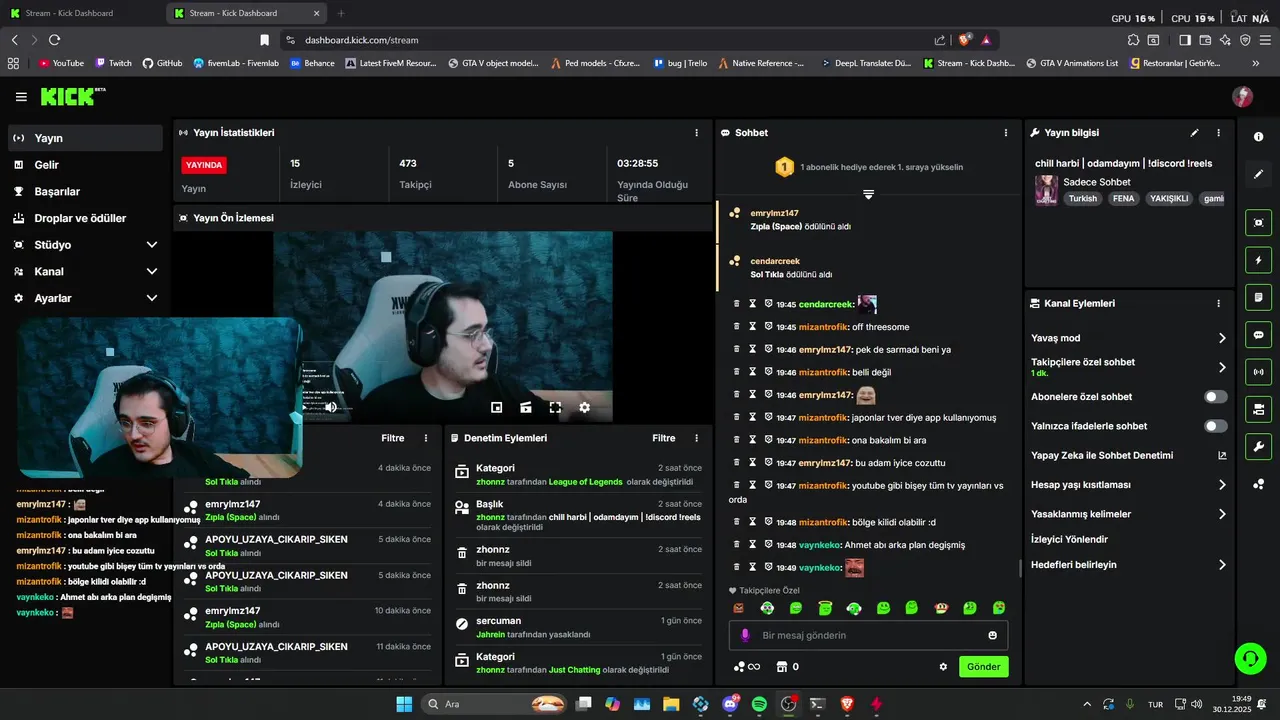This screenshot has width=1280, height=720.
Task: Open the Filtre button in Denetim Eylemleri
Action: point(664,438)
